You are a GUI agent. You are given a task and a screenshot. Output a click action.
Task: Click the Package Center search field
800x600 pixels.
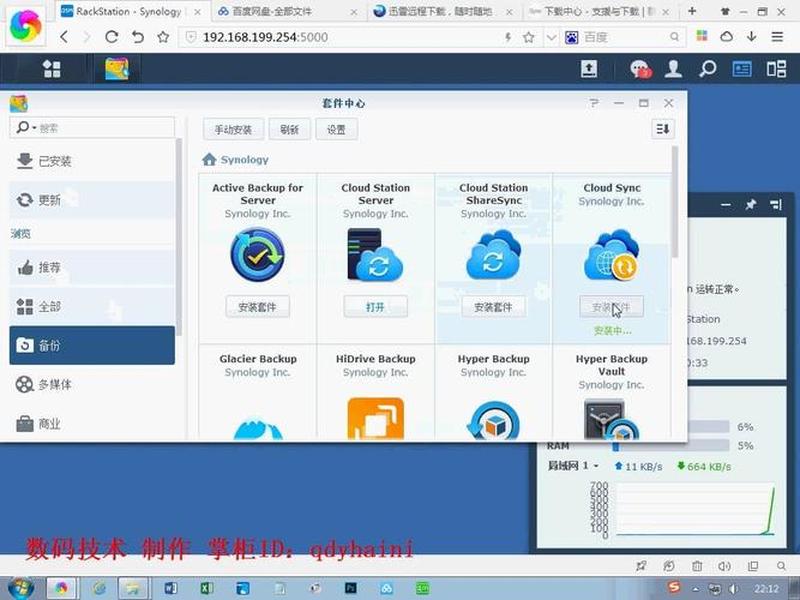92,128
